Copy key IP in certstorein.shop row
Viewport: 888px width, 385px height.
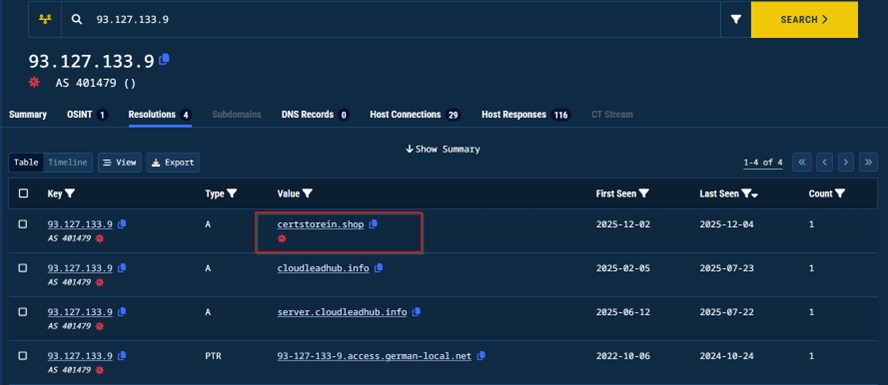point(122,224)
